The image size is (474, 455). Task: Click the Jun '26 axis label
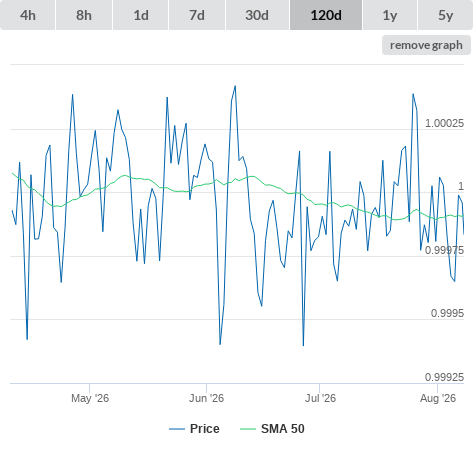click(x=207, y=398)
